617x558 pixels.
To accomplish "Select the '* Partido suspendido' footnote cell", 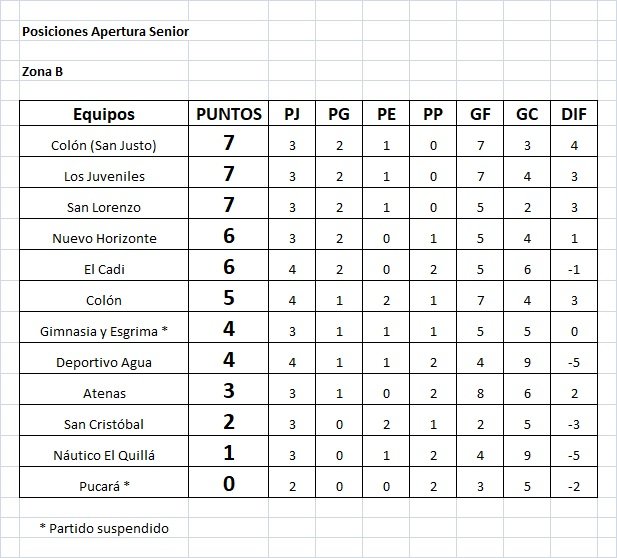I will tap(104, 528).
